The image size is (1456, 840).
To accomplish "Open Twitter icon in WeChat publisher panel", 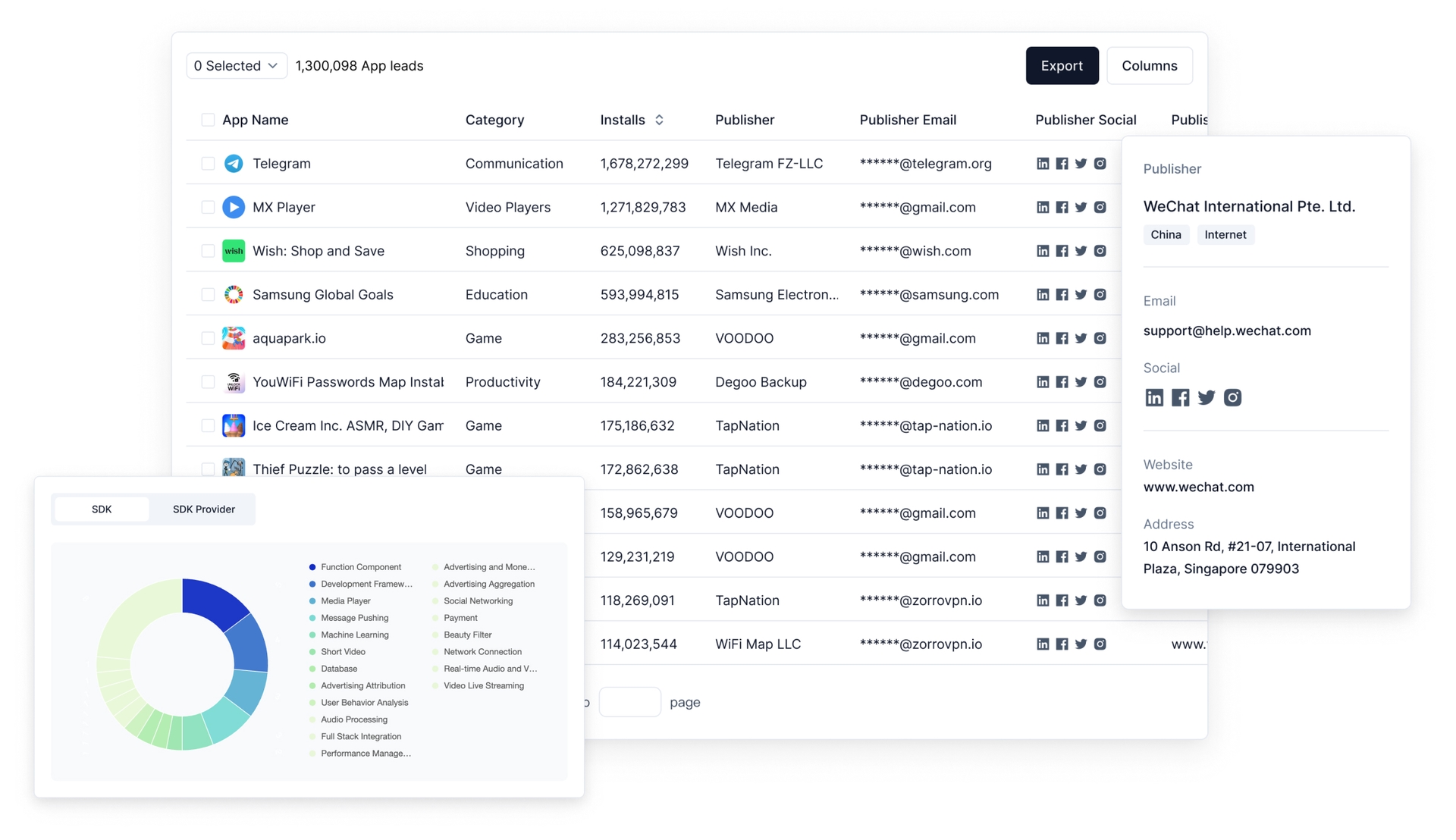I will point(1207,397).
